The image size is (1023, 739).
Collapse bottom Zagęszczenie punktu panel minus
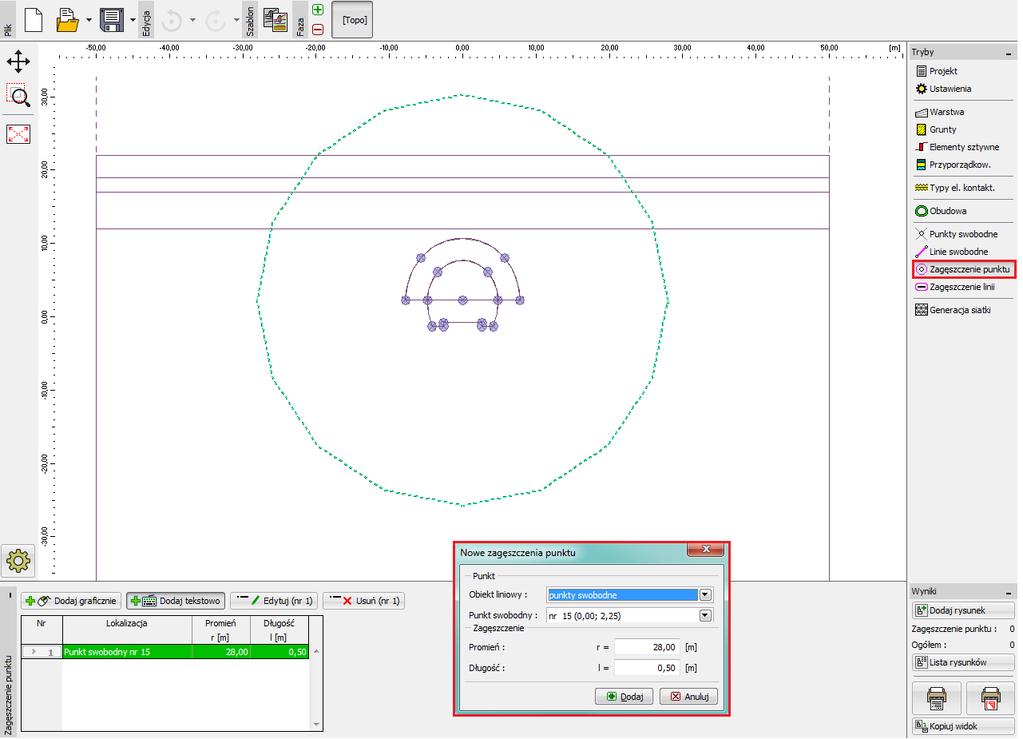pyautogui.click(x=10, y=596)
